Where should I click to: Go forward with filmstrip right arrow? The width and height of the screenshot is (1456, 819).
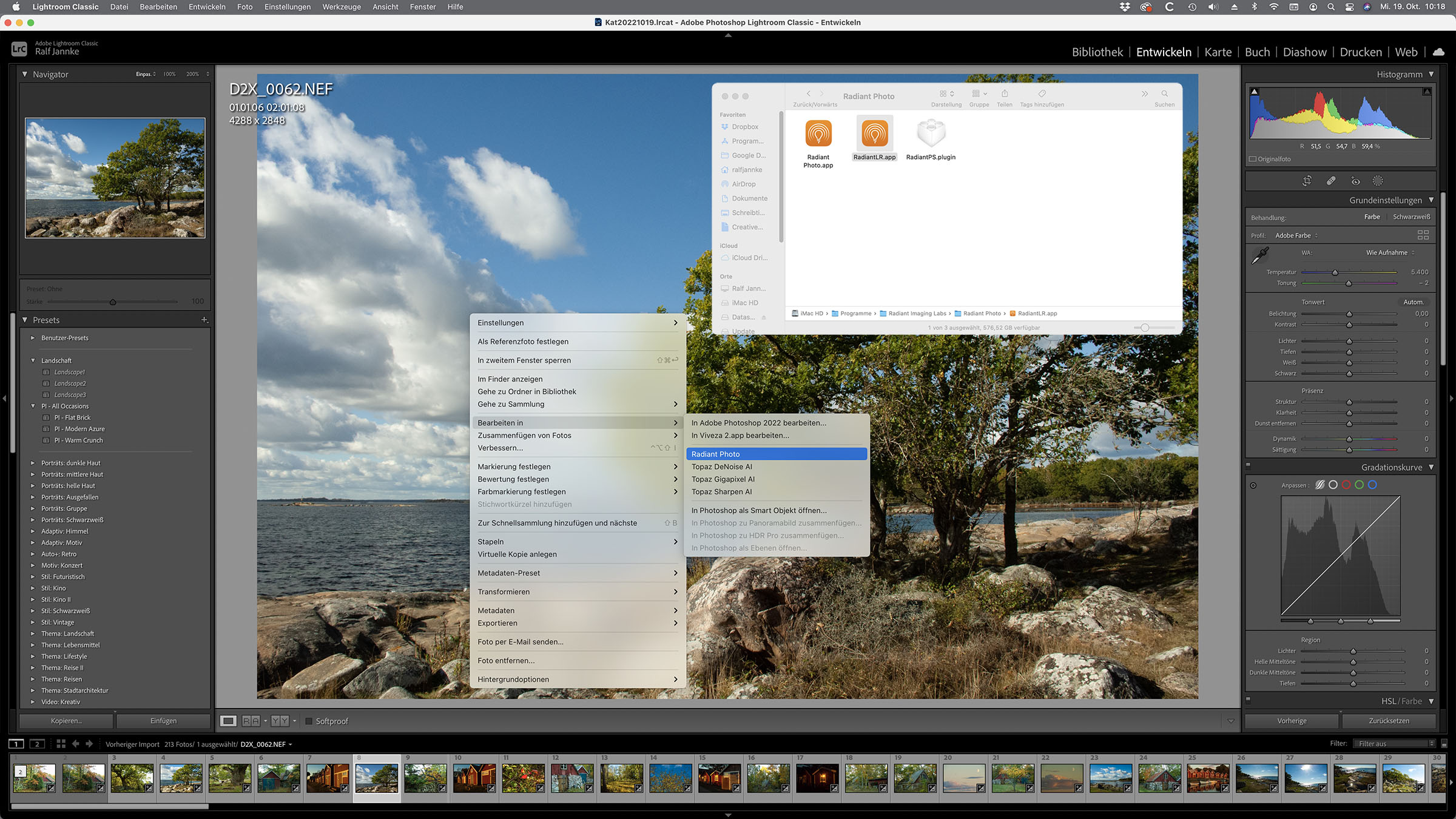coord(89,744)
